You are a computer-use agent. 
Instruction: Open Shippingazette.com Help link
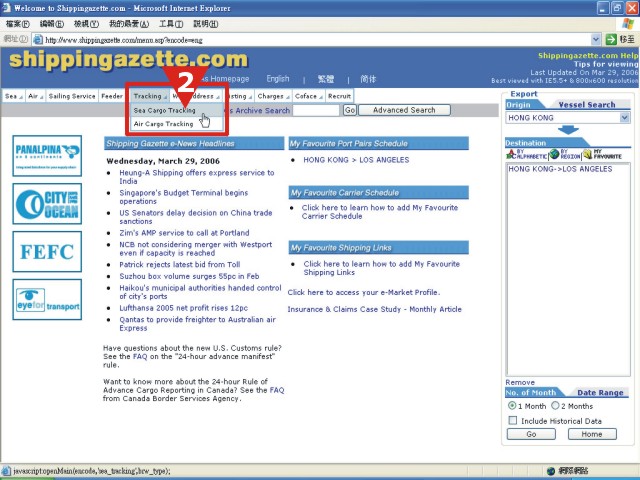tap(588, 56)
